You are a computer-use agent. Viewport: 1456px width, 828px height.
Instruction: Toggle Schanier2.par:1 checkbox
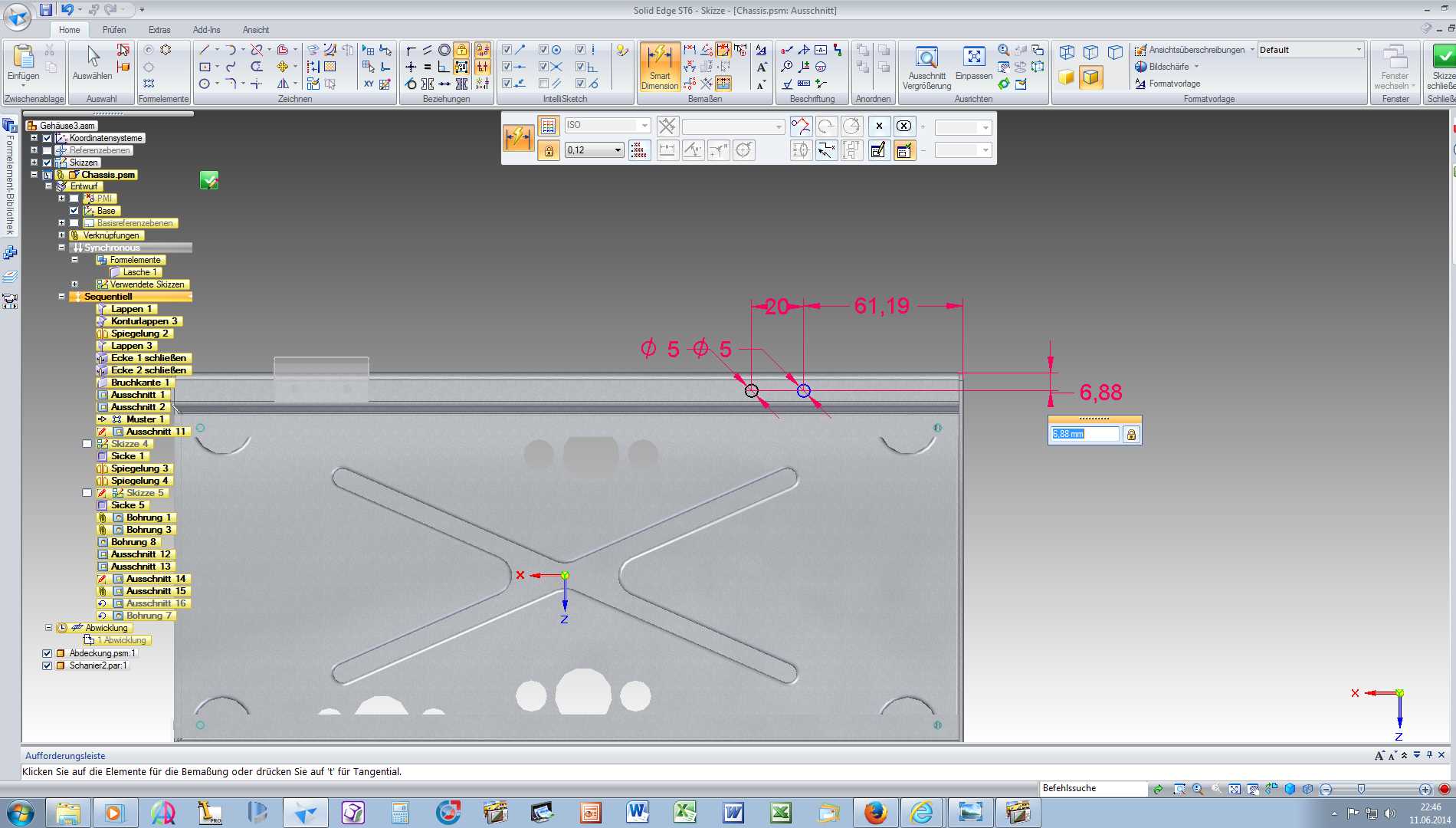tap(47, 665)
